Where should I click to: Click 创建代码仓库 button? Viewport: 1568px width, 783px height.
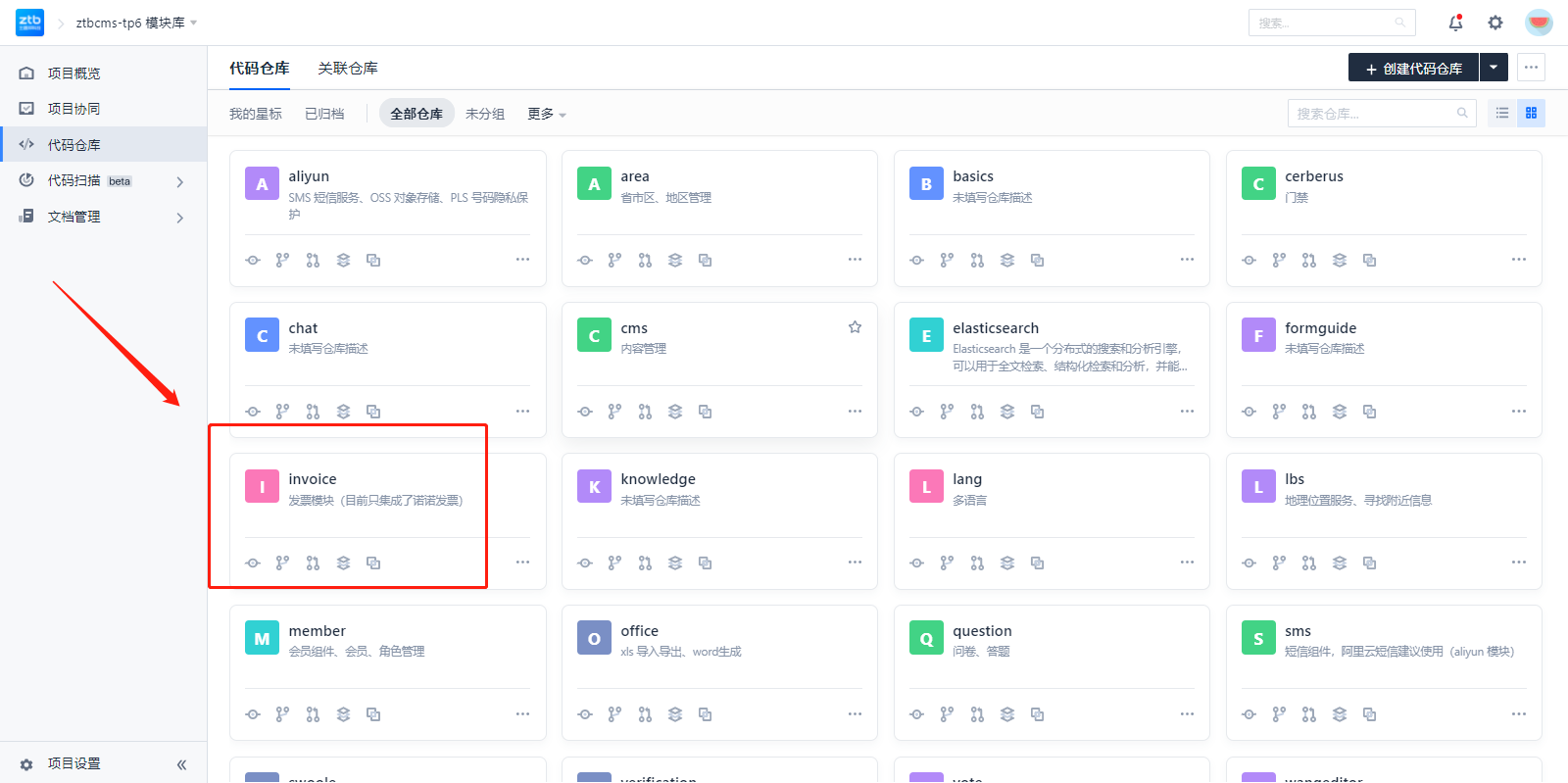(1413, 68)
